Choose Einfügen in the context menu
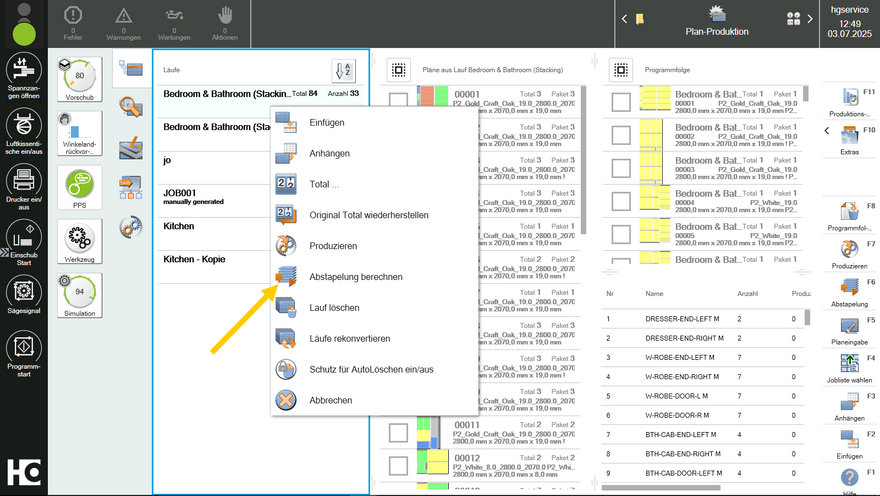The height and width of the screenshot is (496, 880). point(374,122)
